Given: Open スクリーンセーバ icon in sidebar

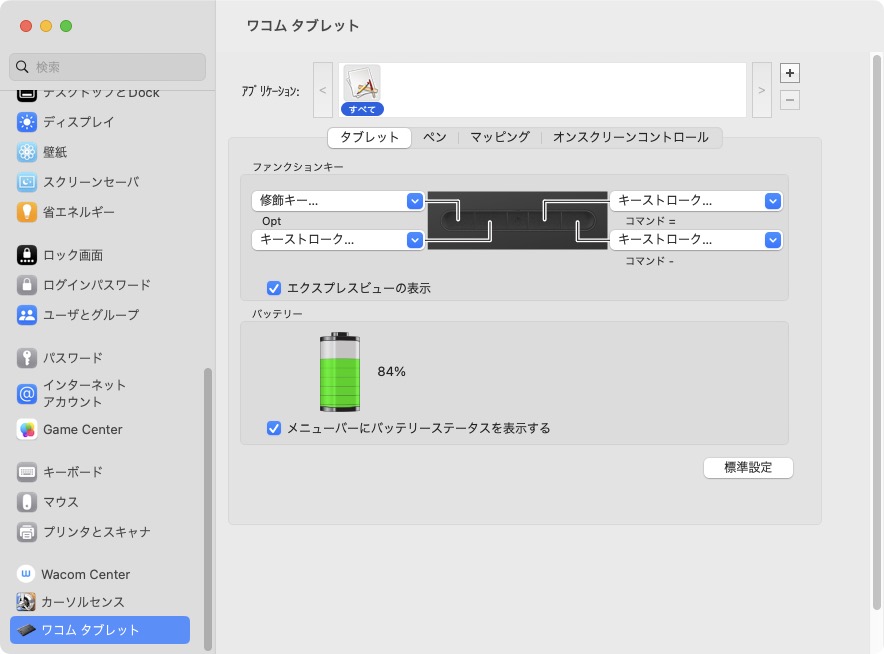Looking at the screenshot, I should tap(26, 182).
